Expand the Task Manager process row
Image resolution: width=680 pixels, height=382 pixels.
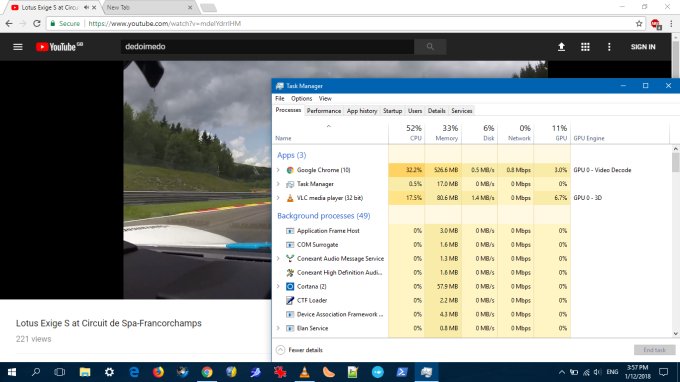(x=278, y=184)
